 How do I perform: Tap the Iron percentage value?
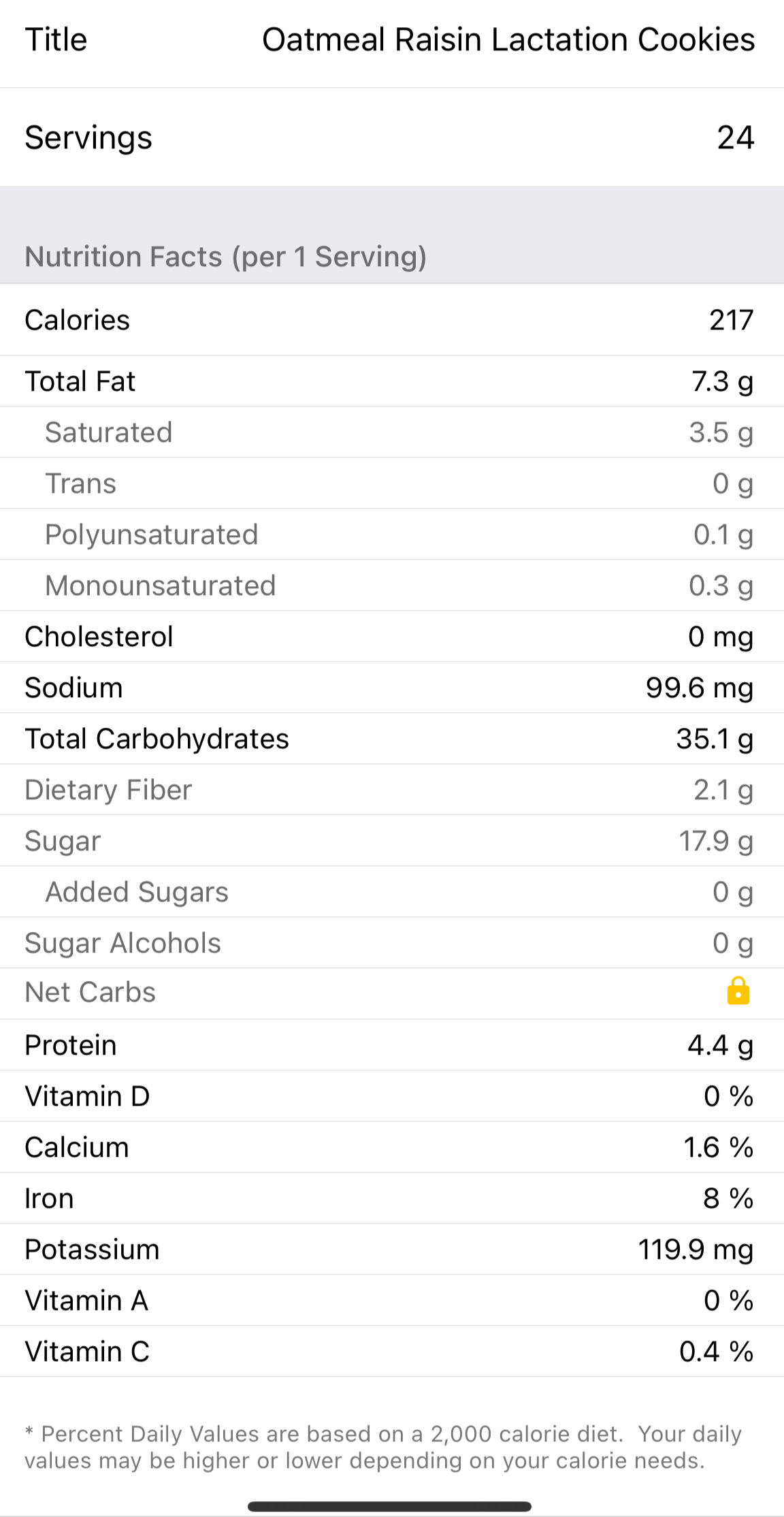coord(728,1198)
